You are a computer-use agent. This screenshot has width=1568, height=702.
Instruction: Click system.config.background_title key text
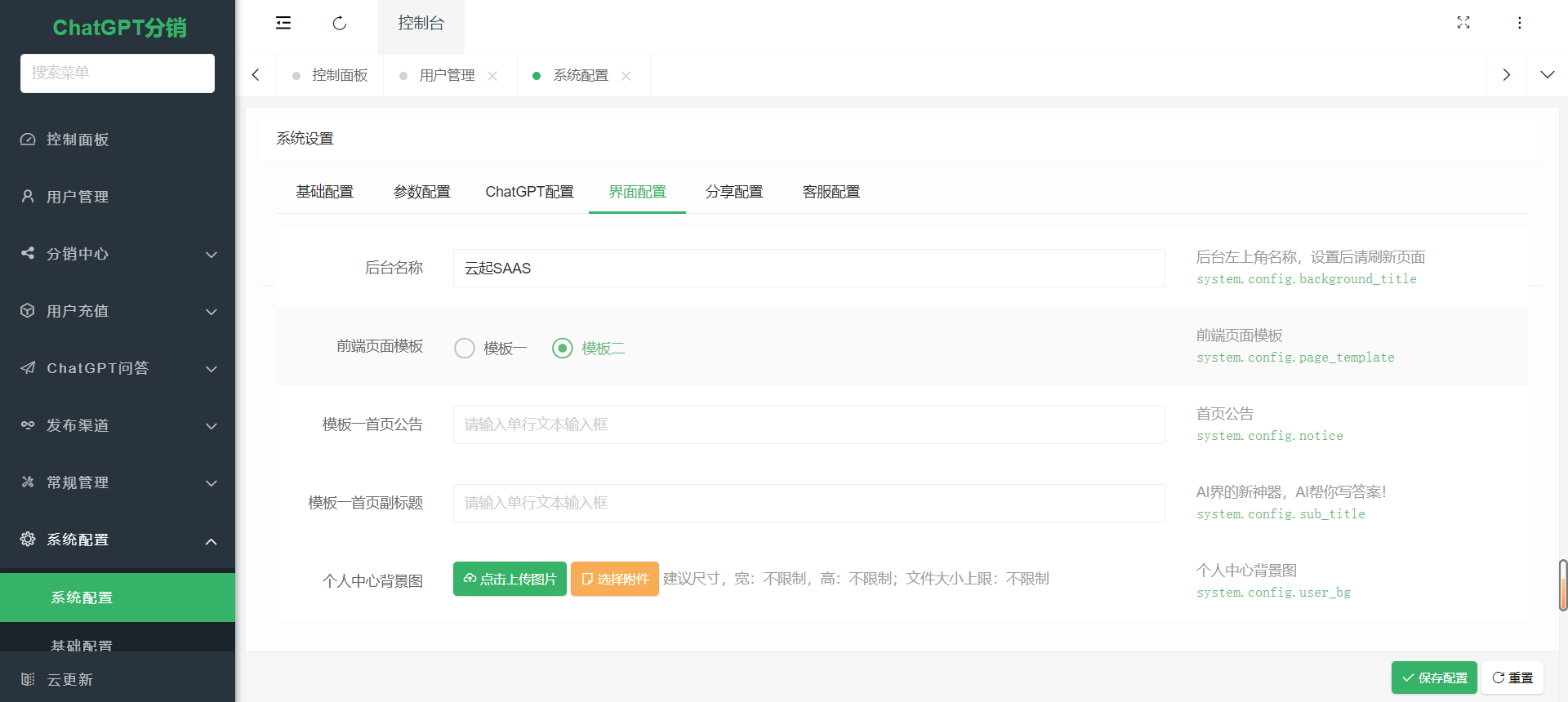tap(1307, 279)
